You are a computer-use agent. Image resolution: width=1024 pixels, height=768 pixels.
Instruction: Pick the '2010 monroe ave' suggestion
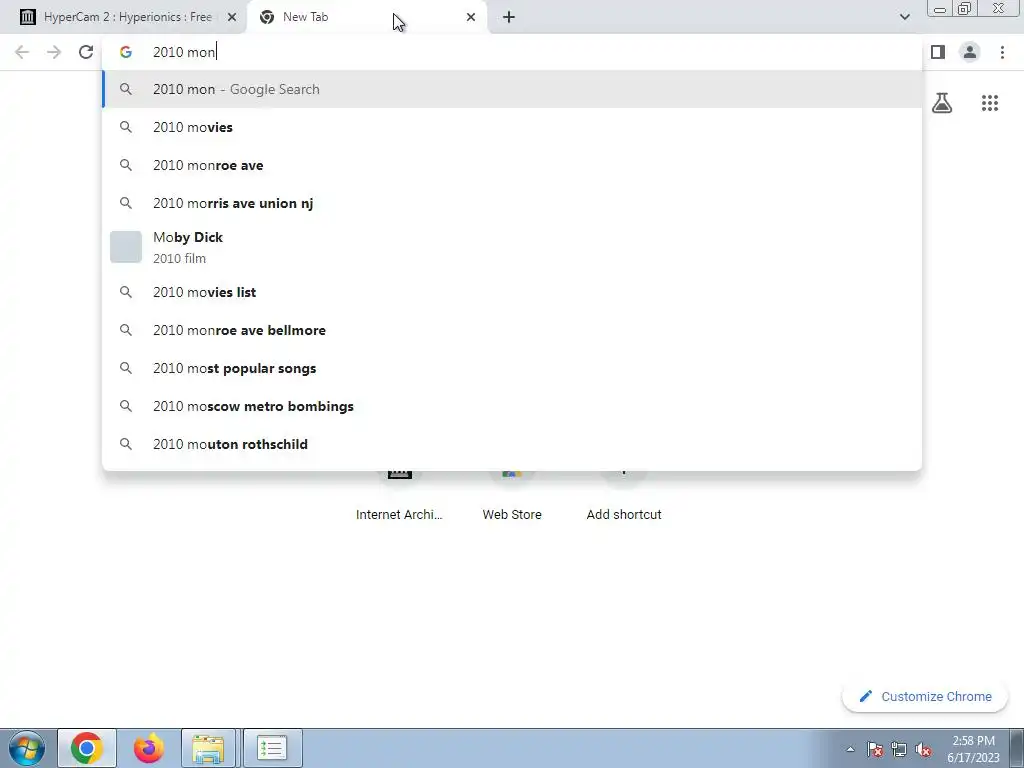point(512,165)
